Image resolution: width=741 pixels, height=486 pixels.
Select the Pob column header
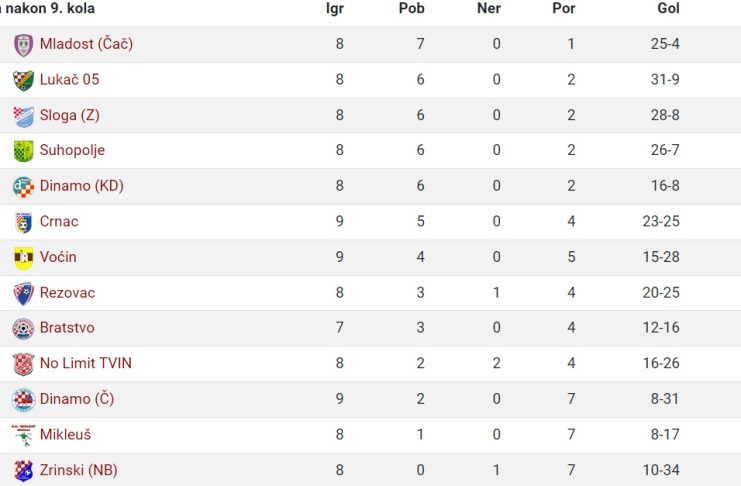[x=412, y=8]
